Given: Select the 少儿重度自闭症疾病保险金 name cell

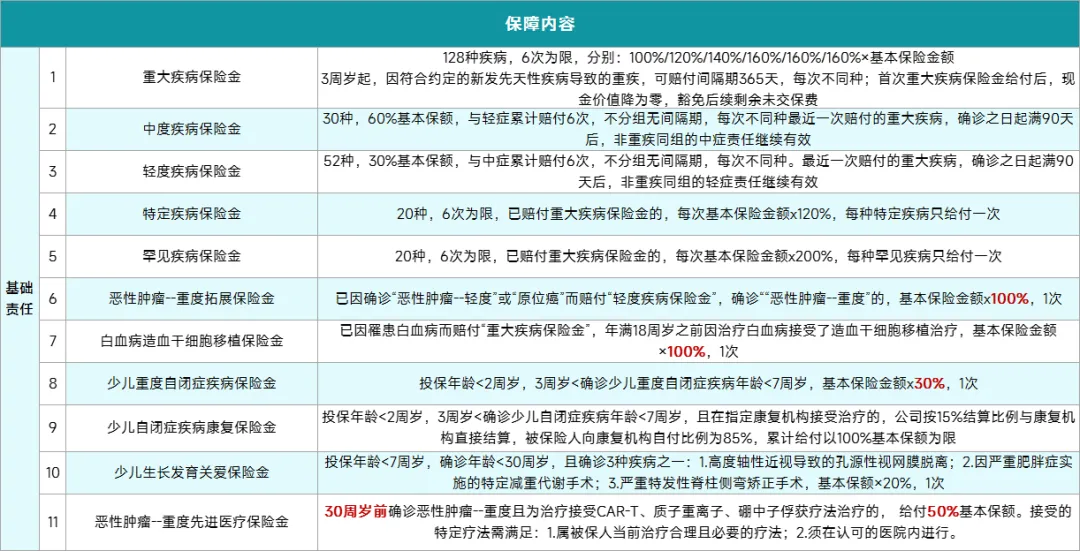Looking at the screenshot, I should pos(192,383).
